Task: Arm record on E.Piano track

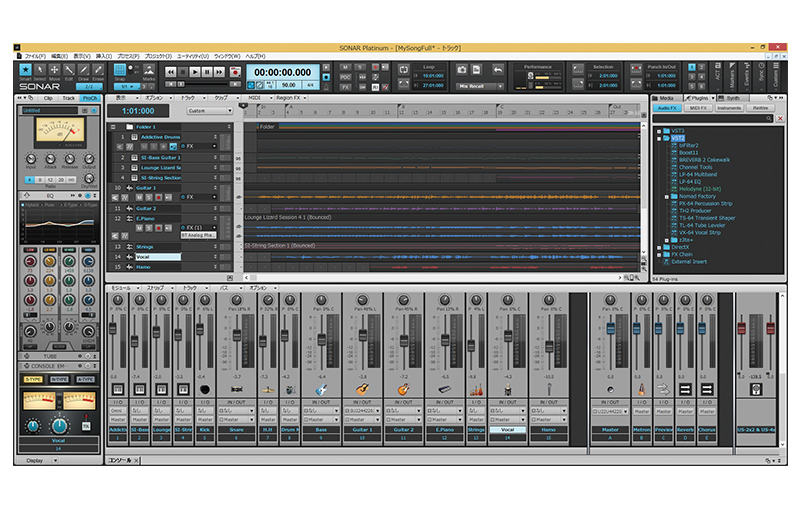Action: click(x=158, y=228)
